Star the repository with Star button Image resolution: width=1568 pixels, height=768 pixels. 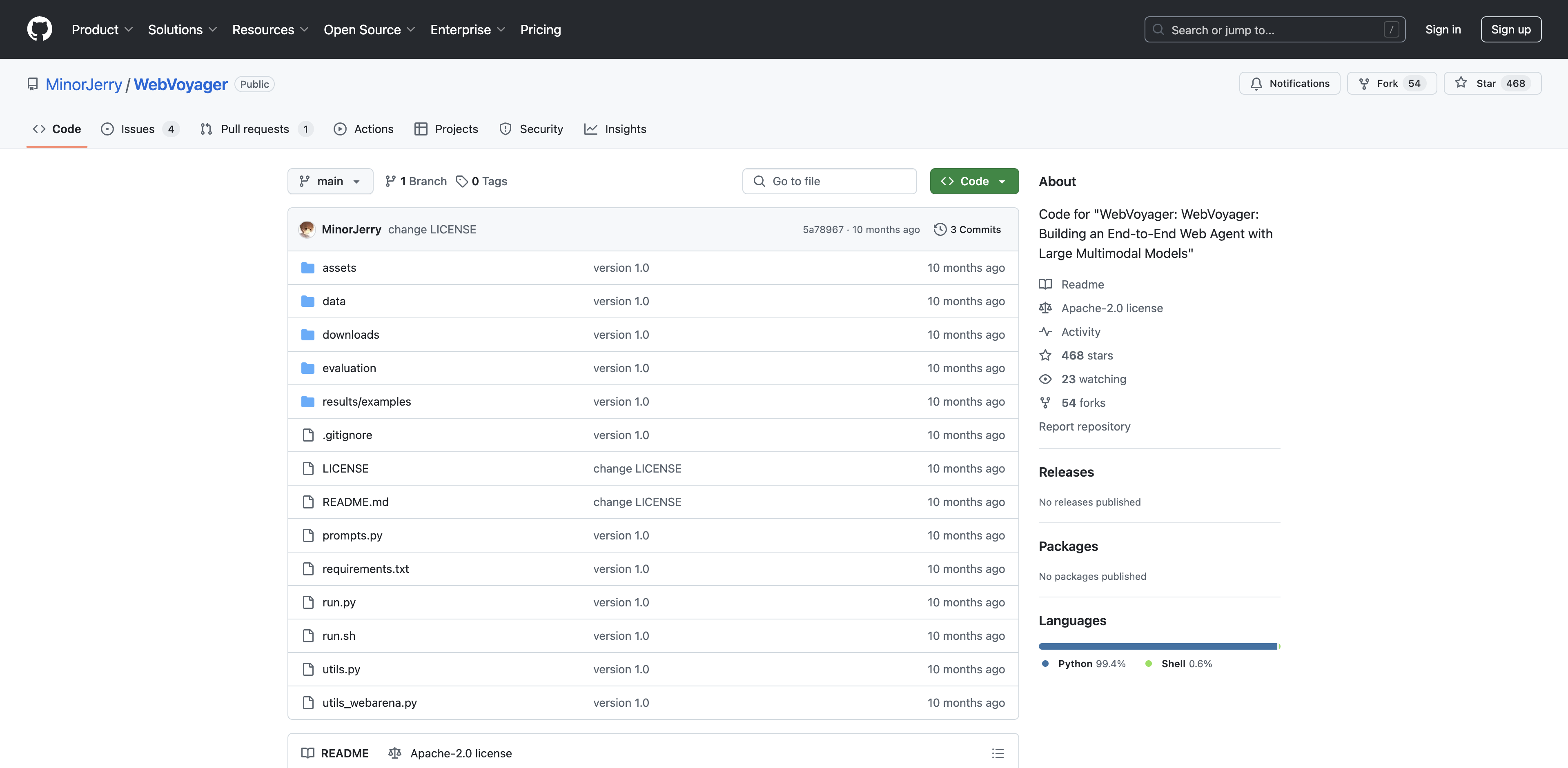coord(1492,83)
